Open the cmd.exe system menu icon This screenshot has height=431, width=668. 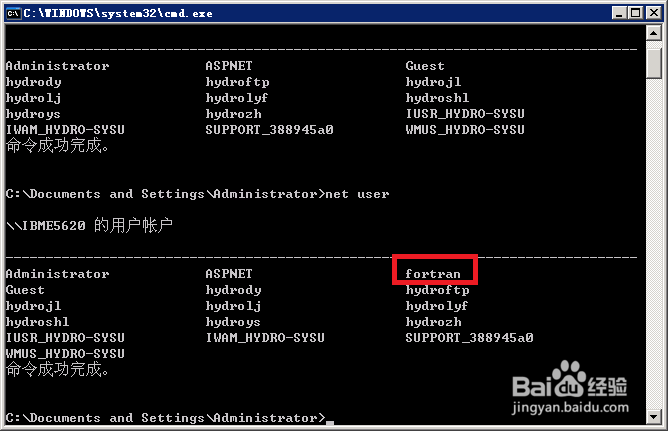pos(14,11)
